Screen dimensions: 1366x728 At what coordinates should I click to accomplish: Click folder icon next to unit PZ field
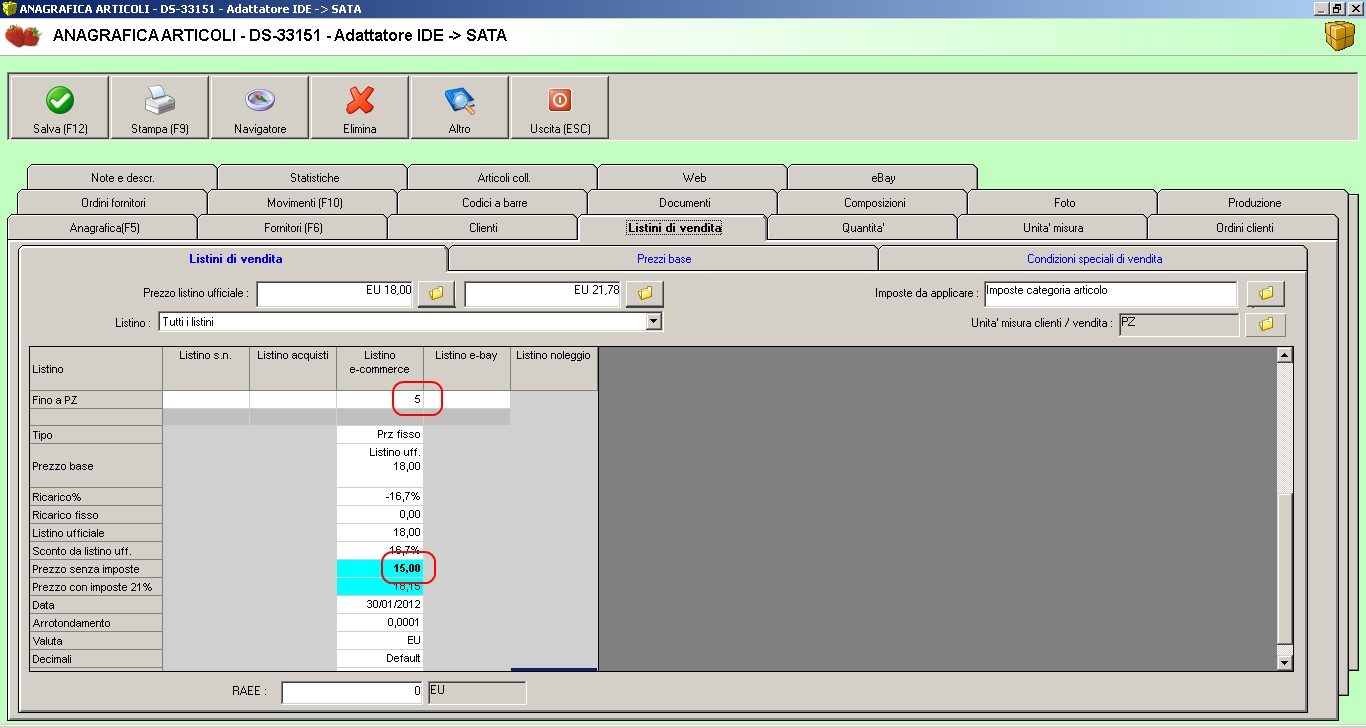(x=1265, y=324)
